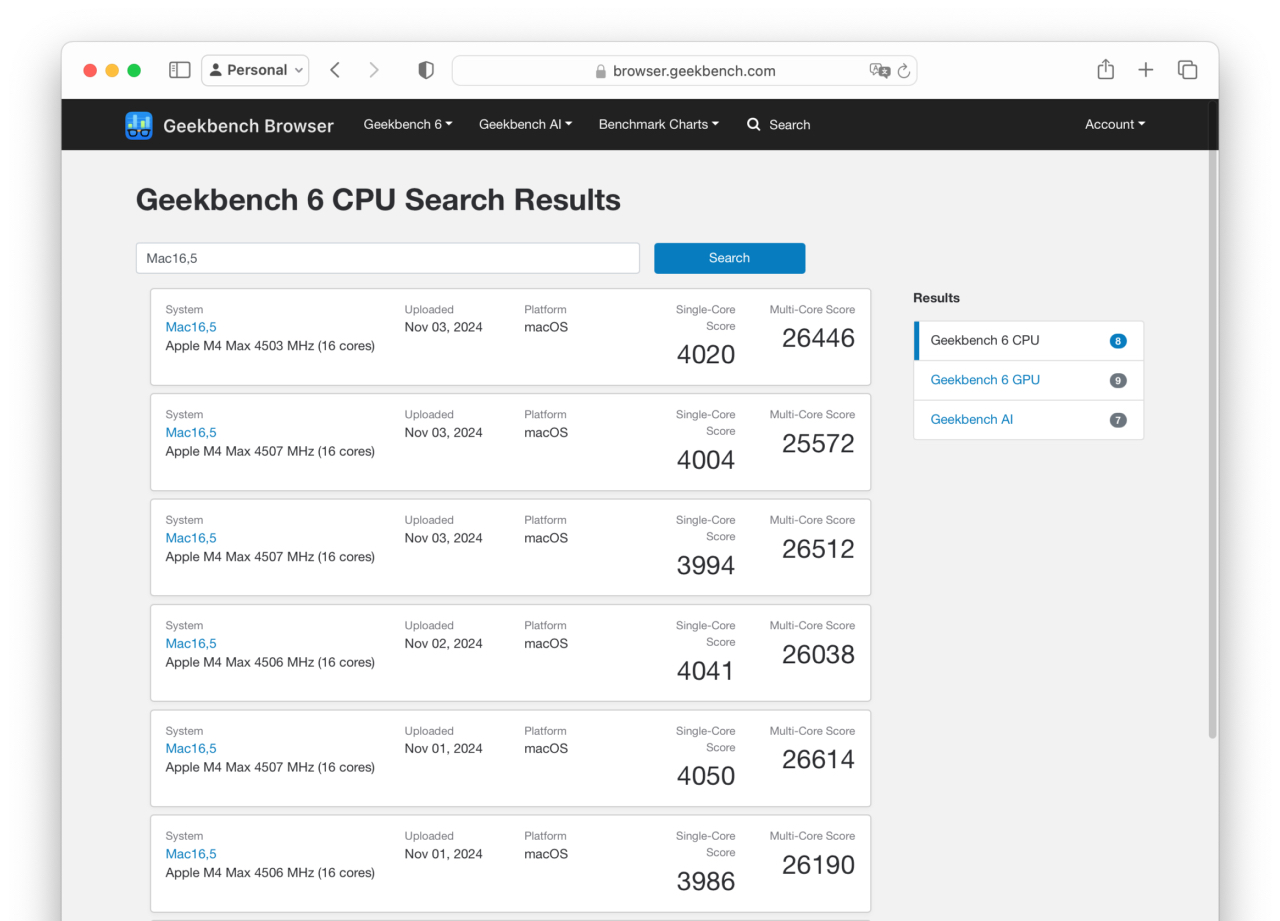
Task: Click the browser.geekbench.com address bar
Action: [x=684, y=71]
